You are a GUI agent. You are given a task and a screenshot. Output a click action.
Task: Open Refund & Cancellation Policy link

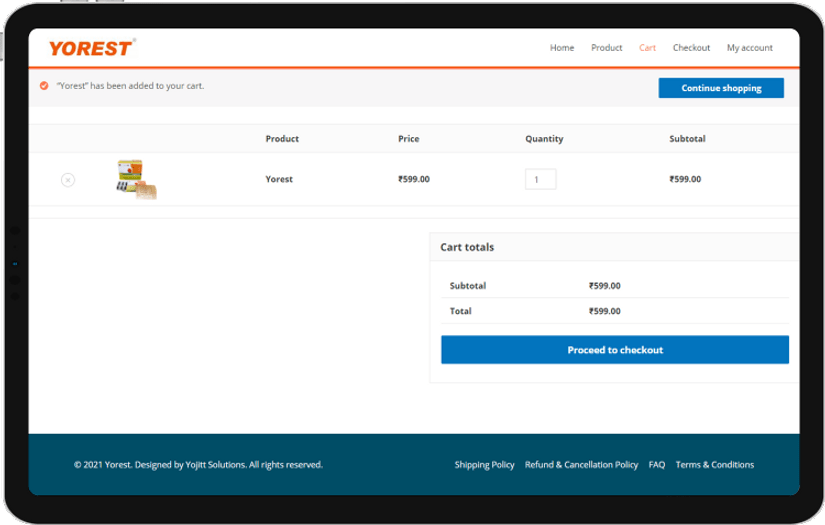[581, 465]
